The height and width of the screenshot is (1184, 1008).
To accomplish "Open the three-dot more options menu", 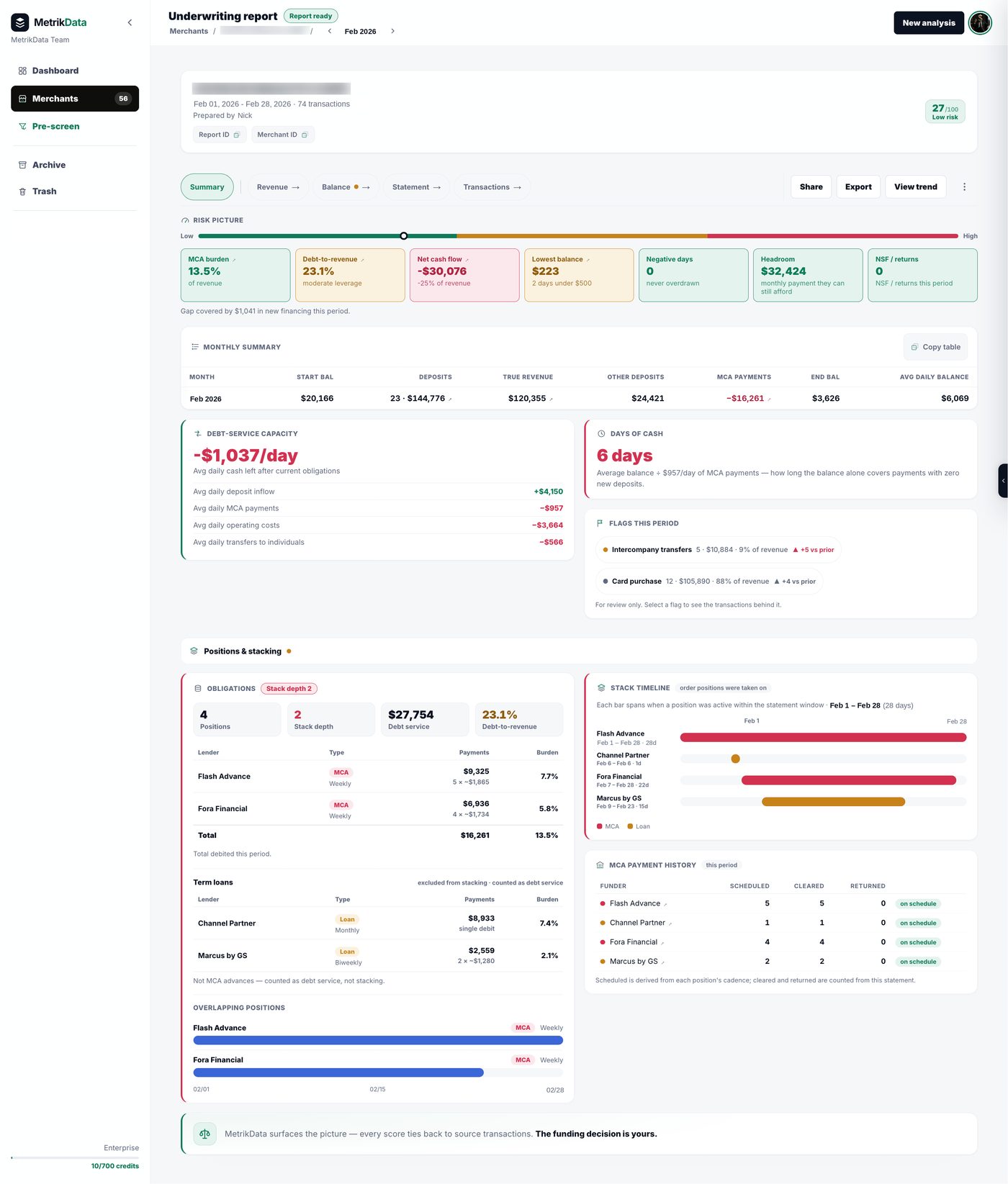I will pos(964,187).
